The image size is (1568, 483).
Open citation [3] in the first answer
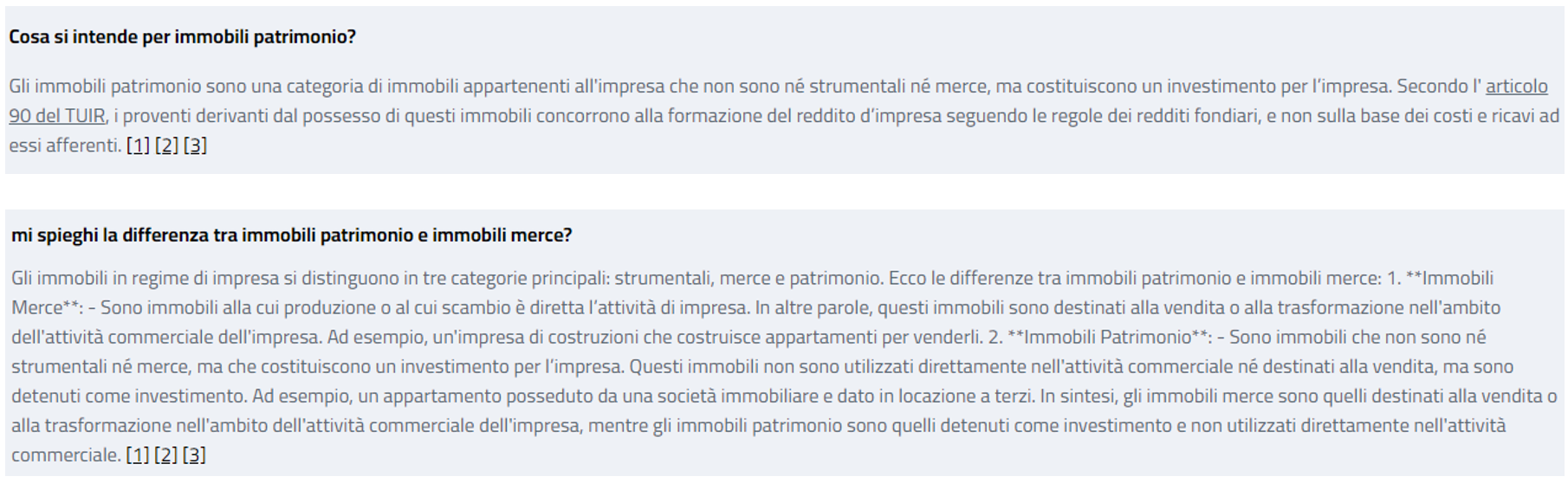click(195, 145)
